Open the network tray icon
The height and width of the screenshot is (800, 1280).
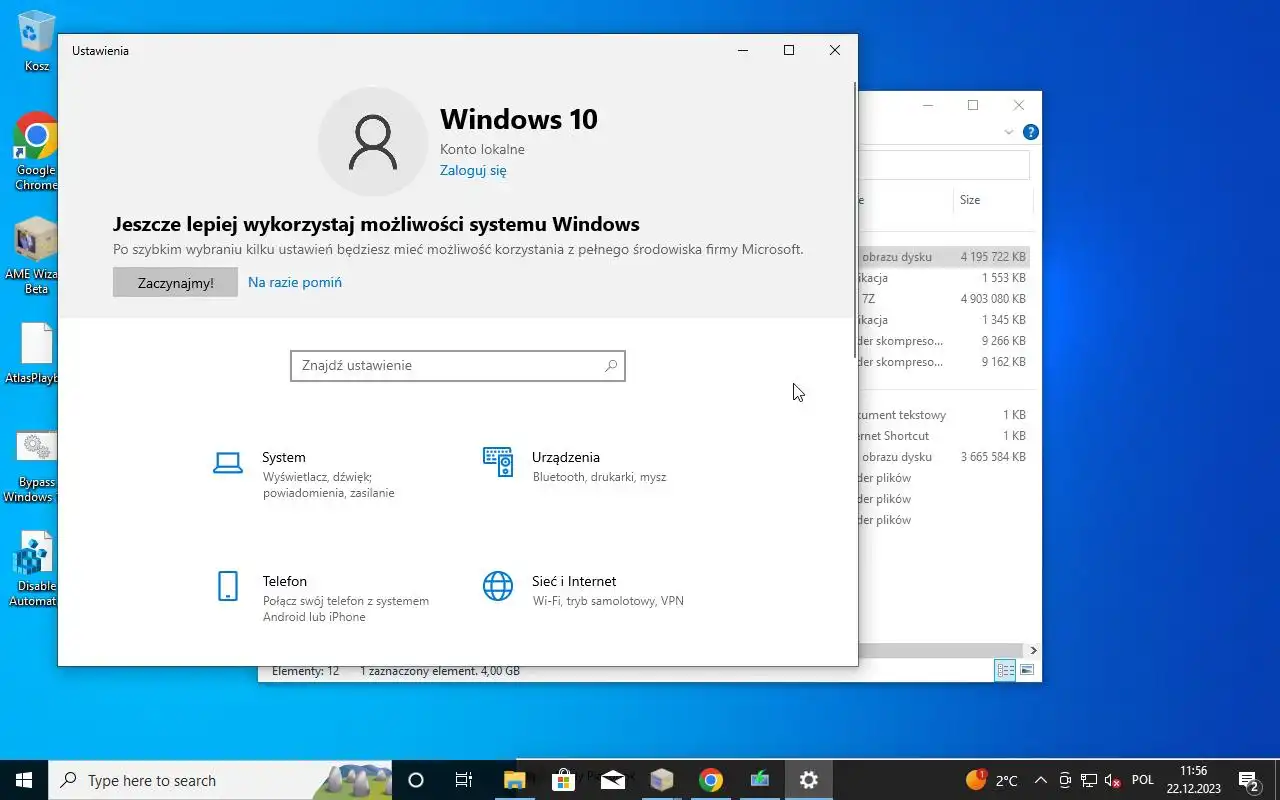point(1089,780)
